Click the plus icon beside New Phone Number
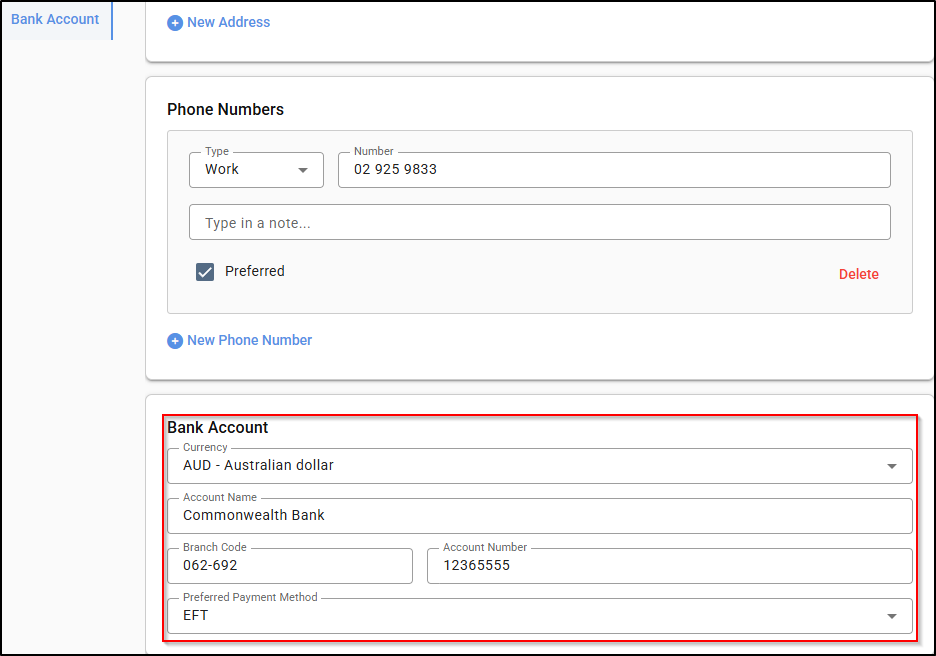Viewport: 936px width, 656px height. [175, 341]
